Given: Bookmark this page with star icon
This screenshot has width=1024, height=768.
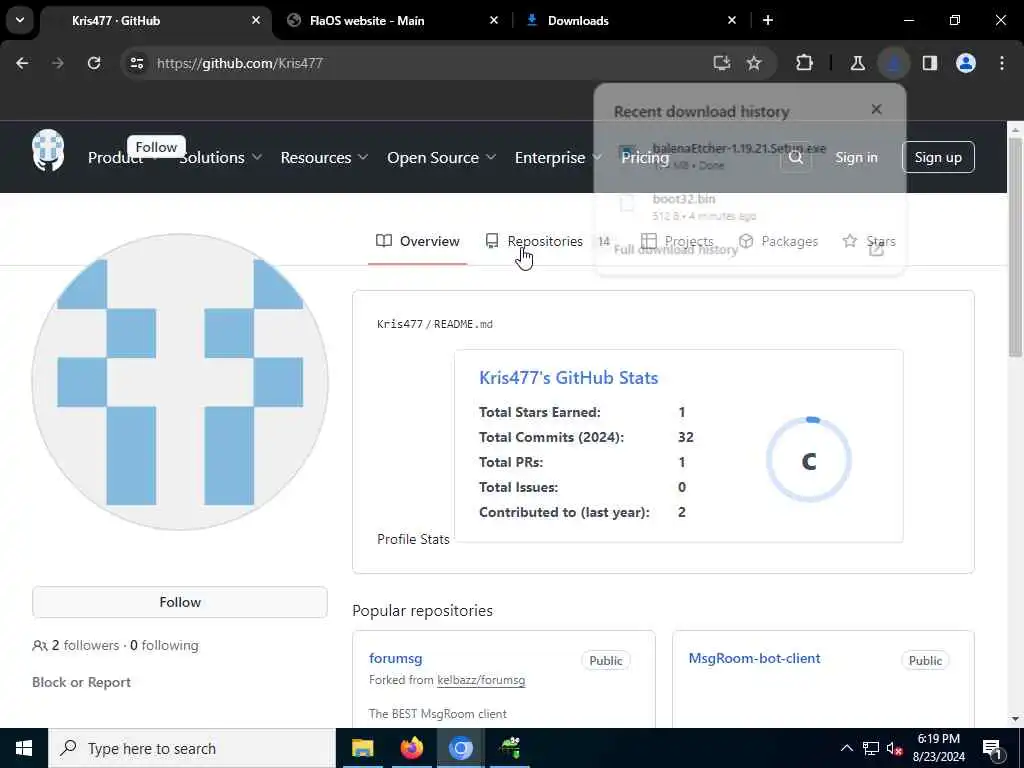Looking at the screenshot, I should coord(754,63).
